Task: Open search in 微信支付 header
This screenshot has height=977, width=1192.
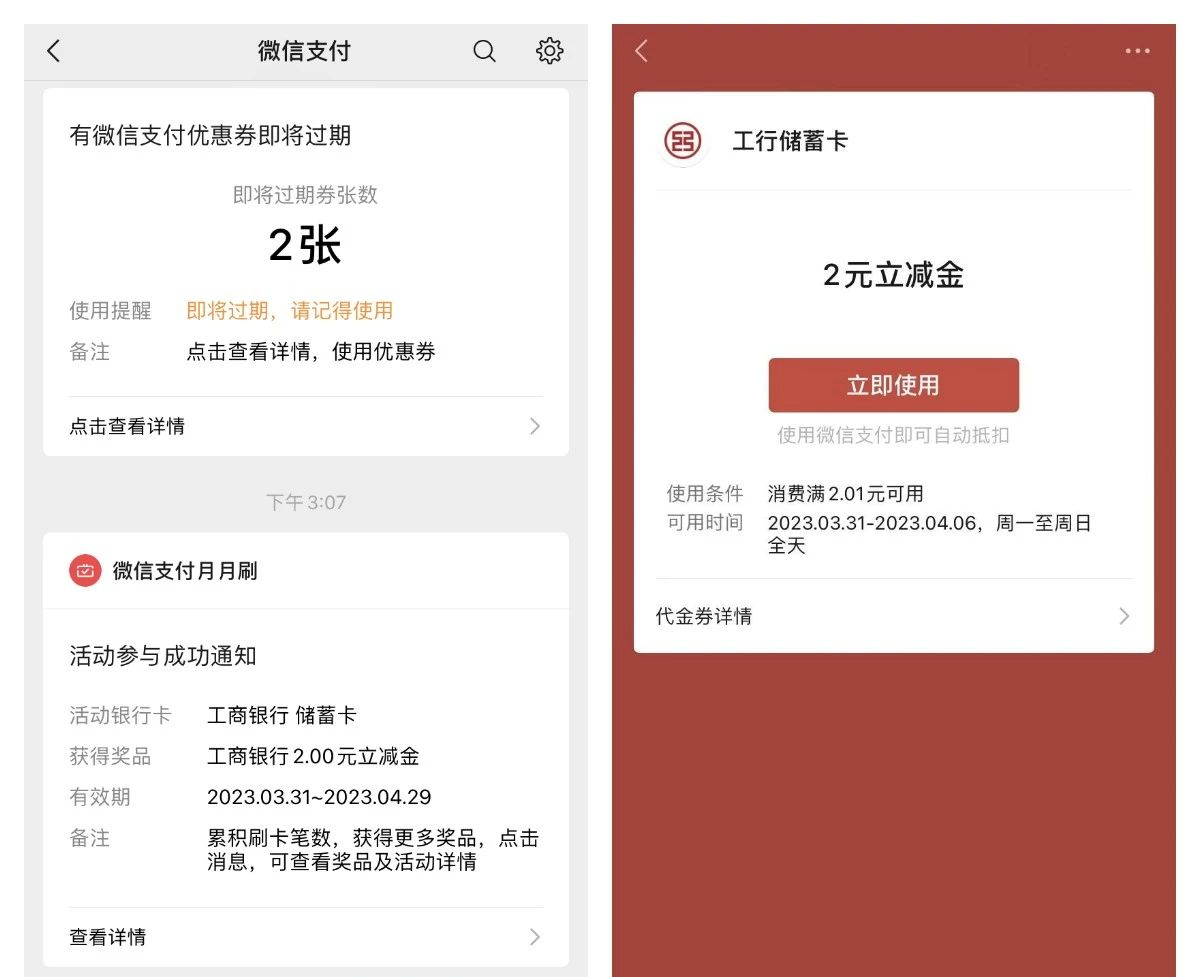Action: [x=484, y=51]
